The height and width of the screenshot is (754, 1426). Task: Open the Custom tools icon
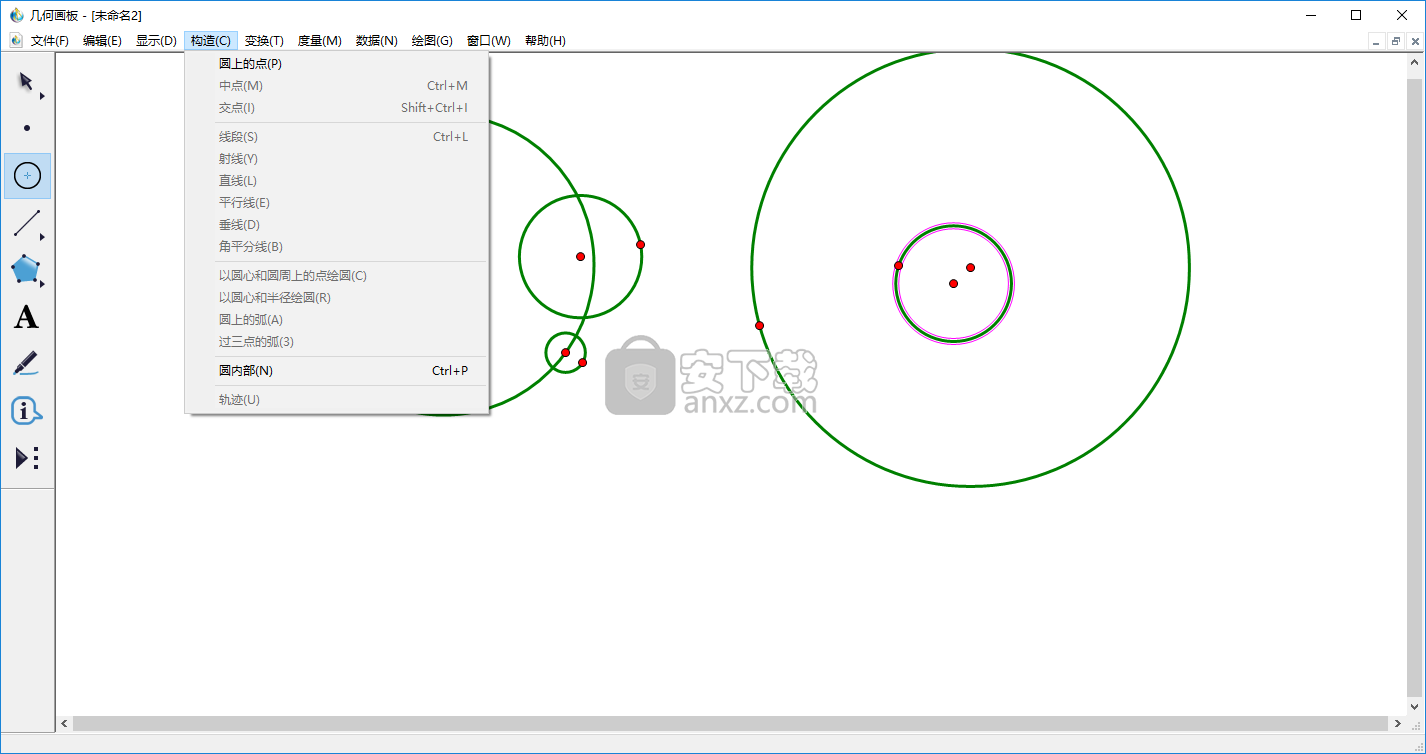click(x=27, y=458)
